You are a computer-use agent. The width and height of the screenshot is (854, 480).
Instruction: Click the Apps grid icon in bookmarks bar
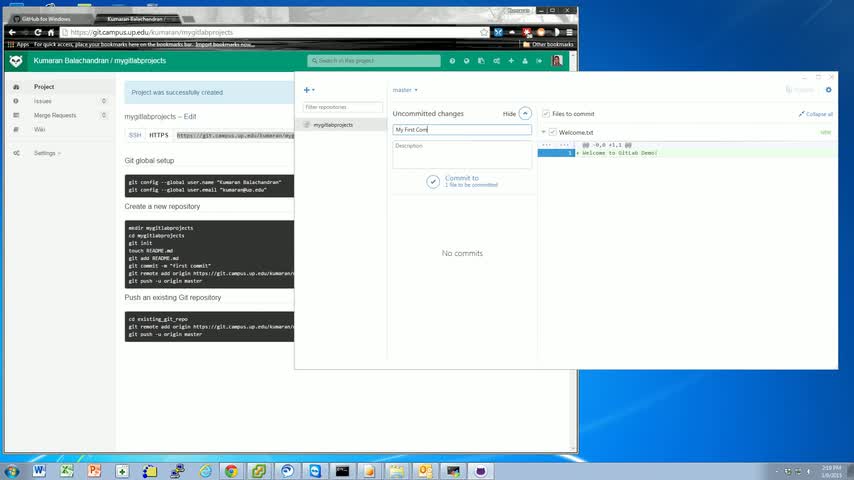[x=11, y=45]
